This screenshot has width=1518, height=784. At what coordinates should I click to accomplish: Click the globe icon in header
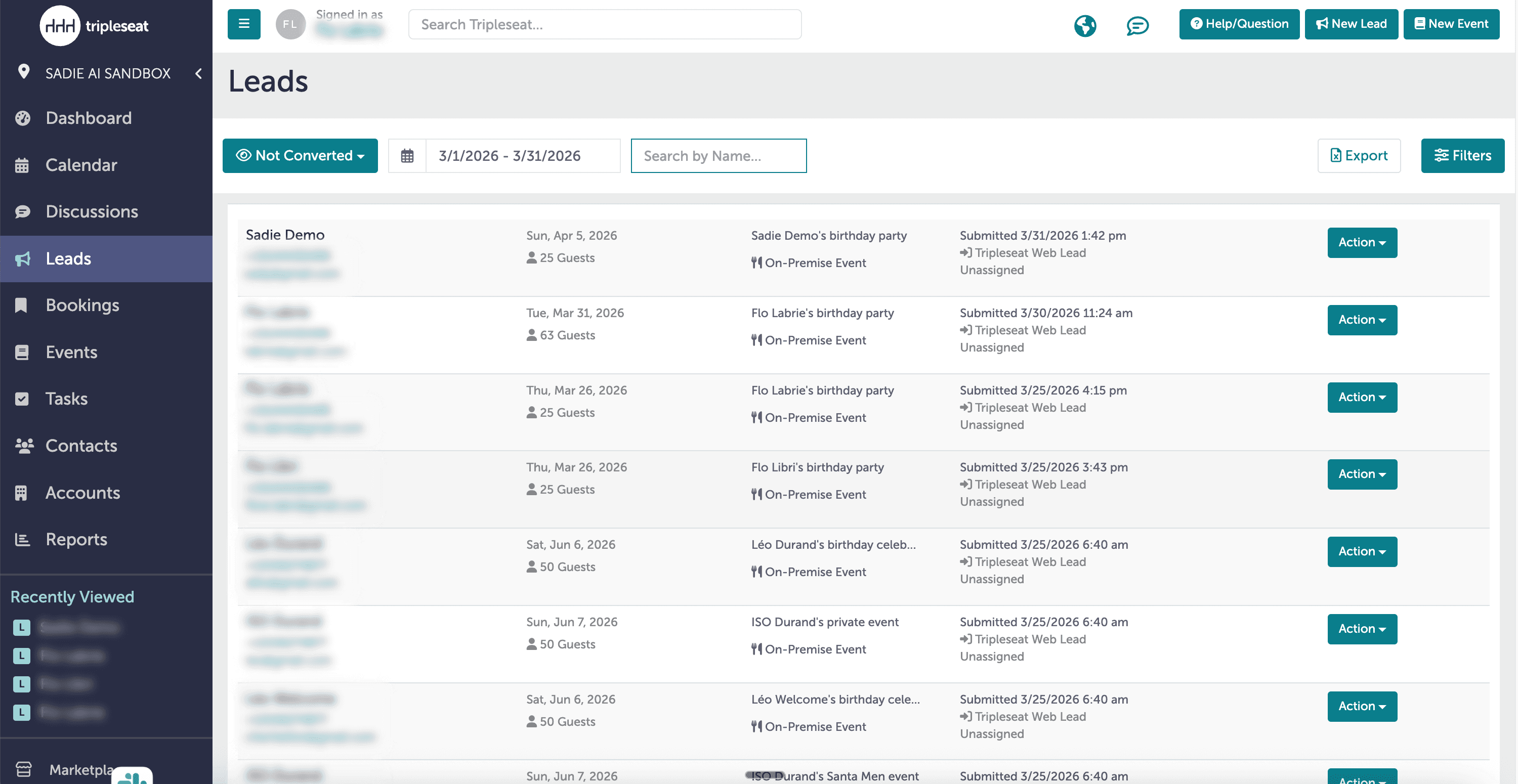(x=1084, y=25)
